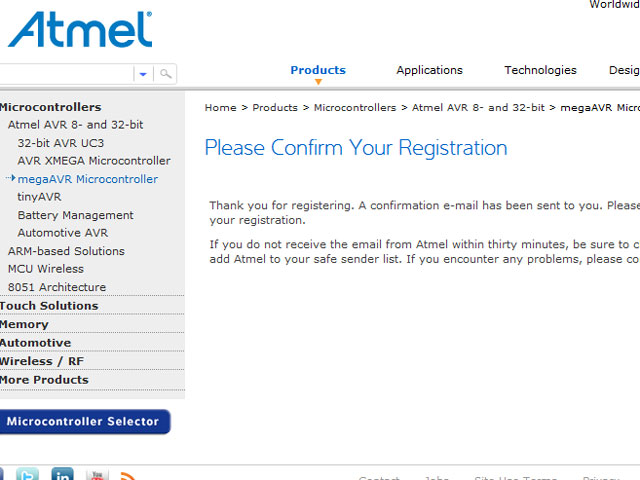Click the search text input field

pyautogui.click(x=65, y=74)
